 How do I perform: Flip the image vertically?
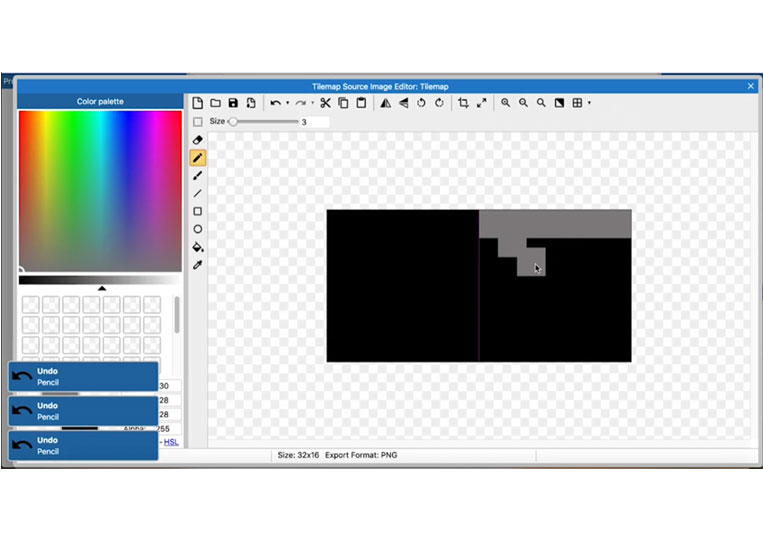pyautogui.click(x=403, y=103)
